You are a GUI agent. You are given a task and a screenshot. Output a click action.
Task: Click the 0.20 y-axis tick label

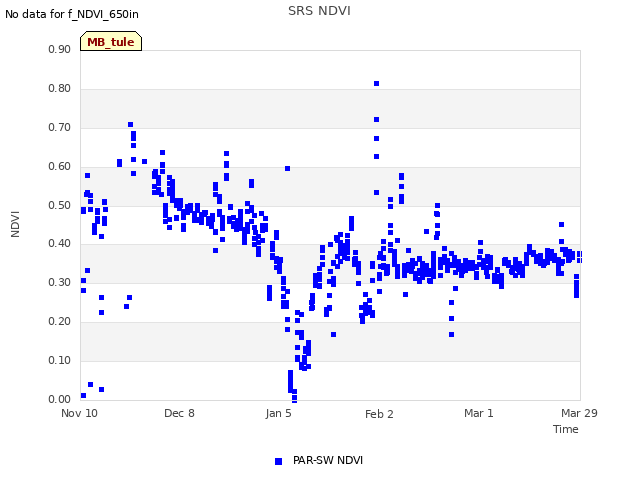[x=60, y=321]
